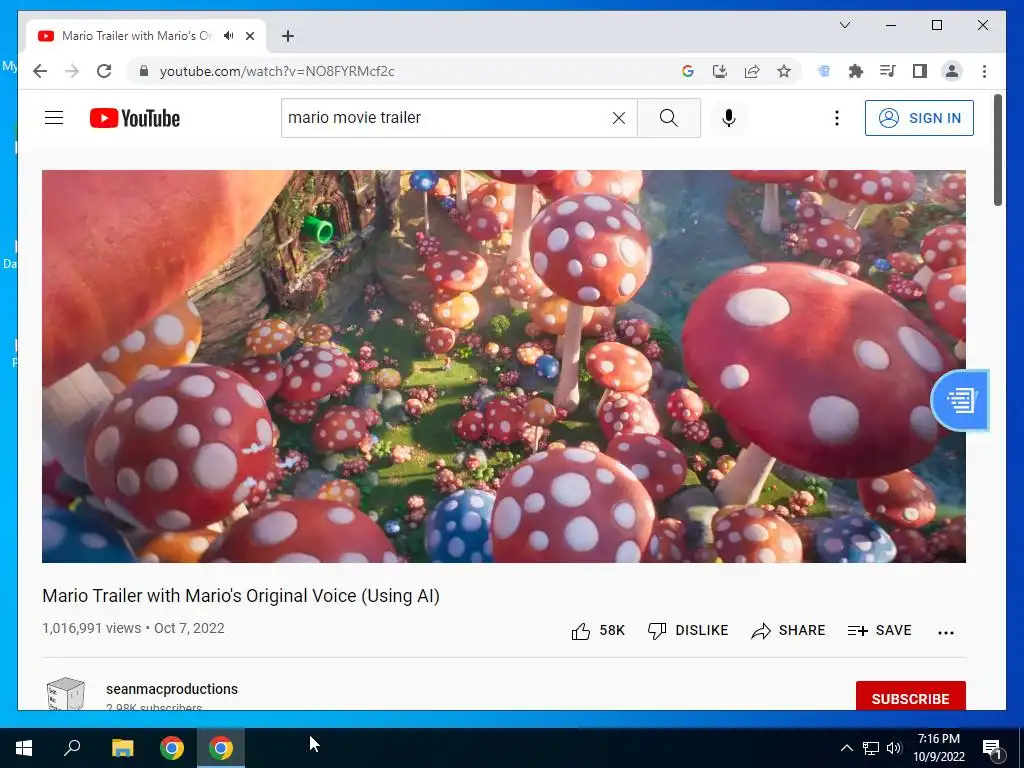This screenshot has width=1024, height=768.
Task: Reload the page
Action: (104, 71)
